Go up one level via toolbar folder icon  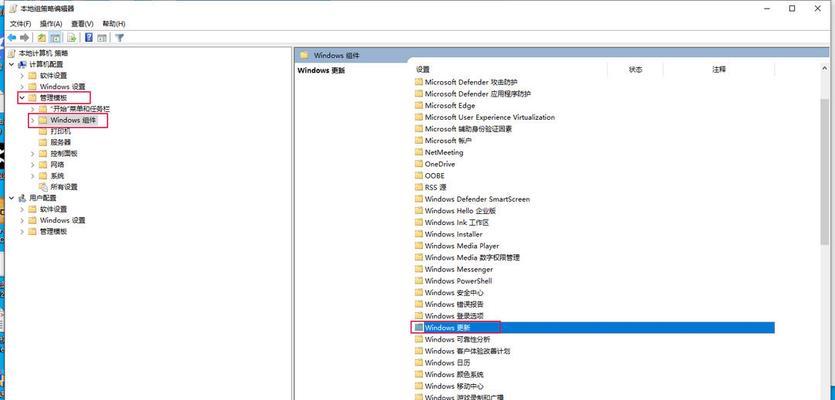[41, 38]
